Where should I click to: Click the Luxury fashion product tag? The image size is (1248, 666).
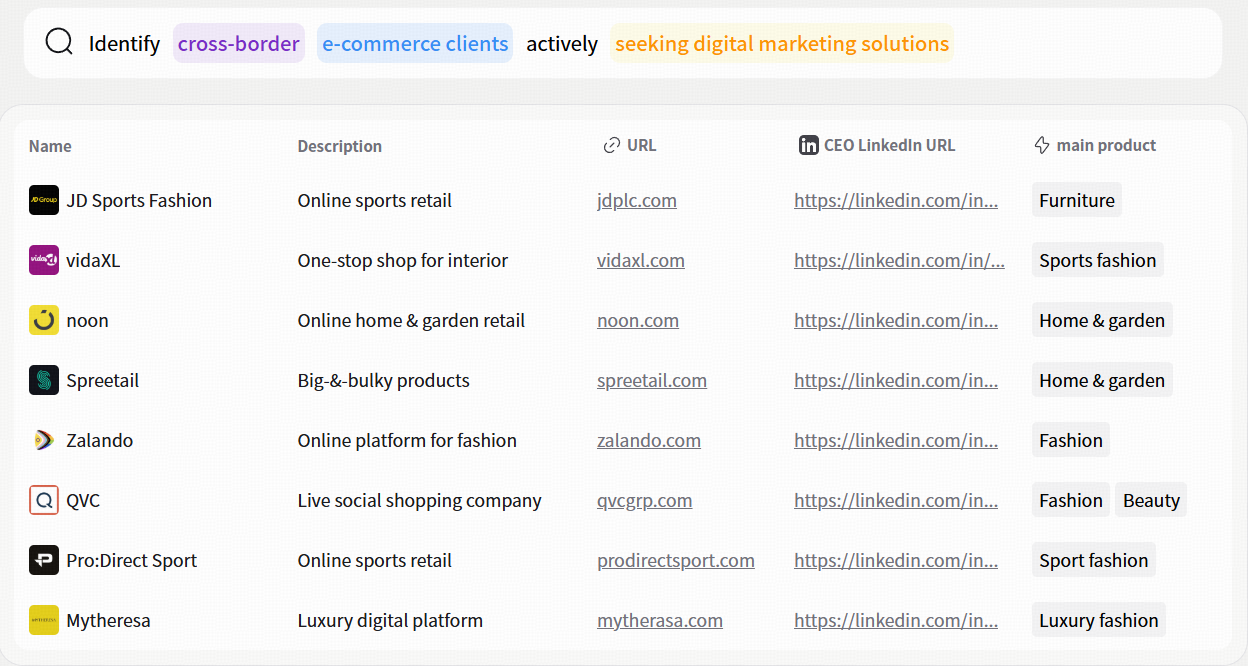coord(1098,620)
